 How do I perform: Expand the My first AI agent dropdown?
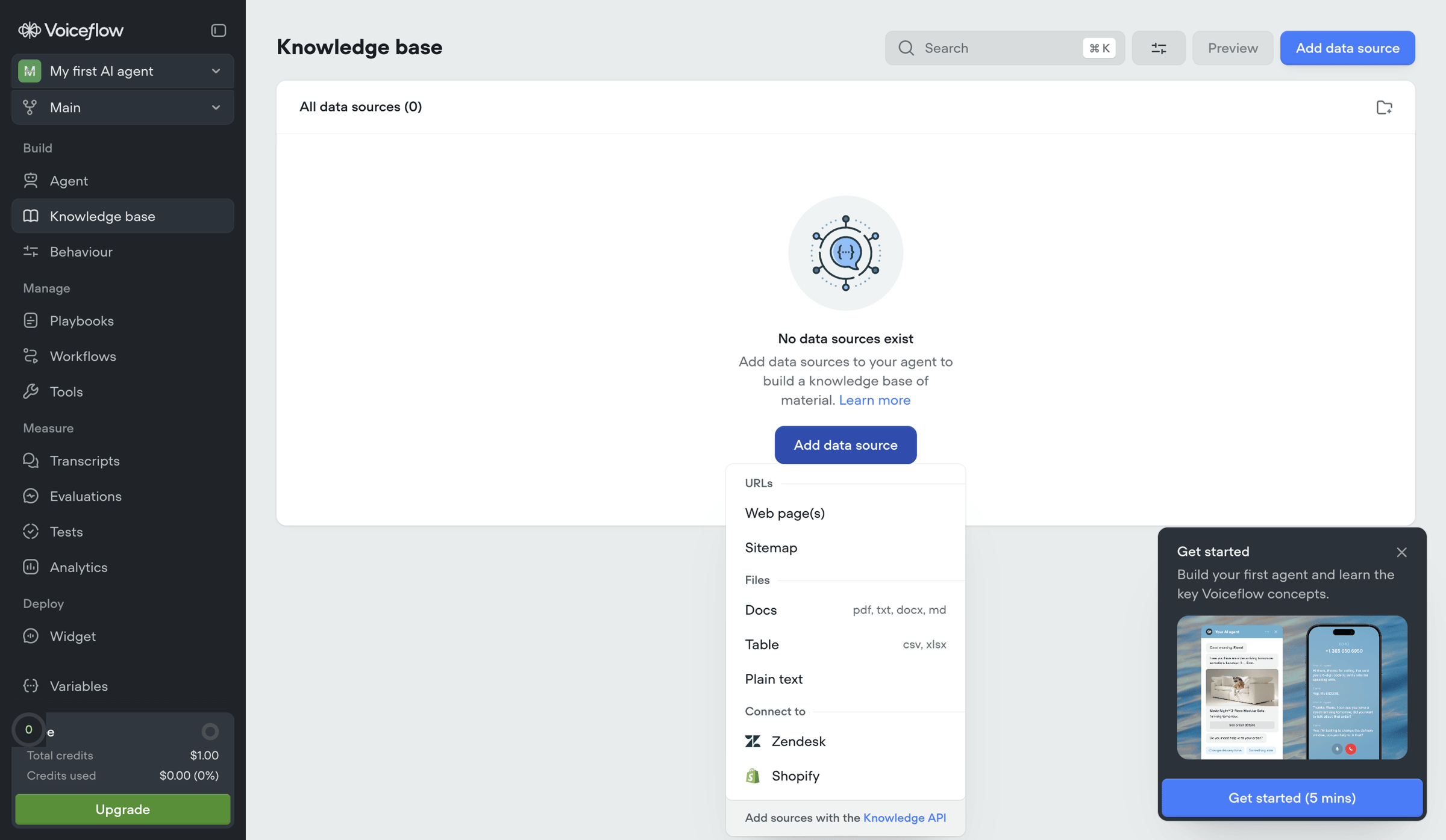[x=122, y=71]
